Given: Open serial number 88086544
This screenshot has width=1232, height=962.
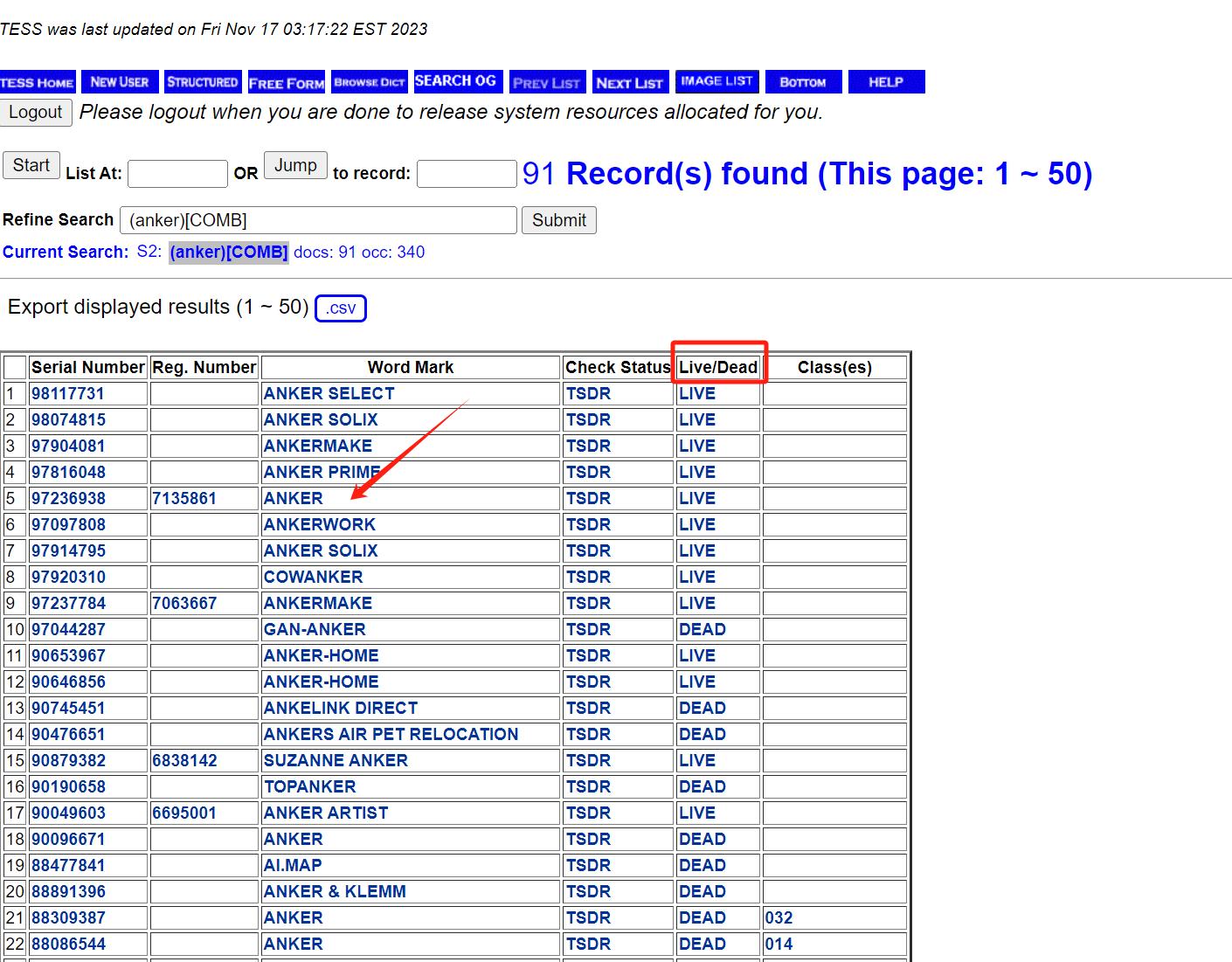Looking at the screenshot, I should 68,945.
